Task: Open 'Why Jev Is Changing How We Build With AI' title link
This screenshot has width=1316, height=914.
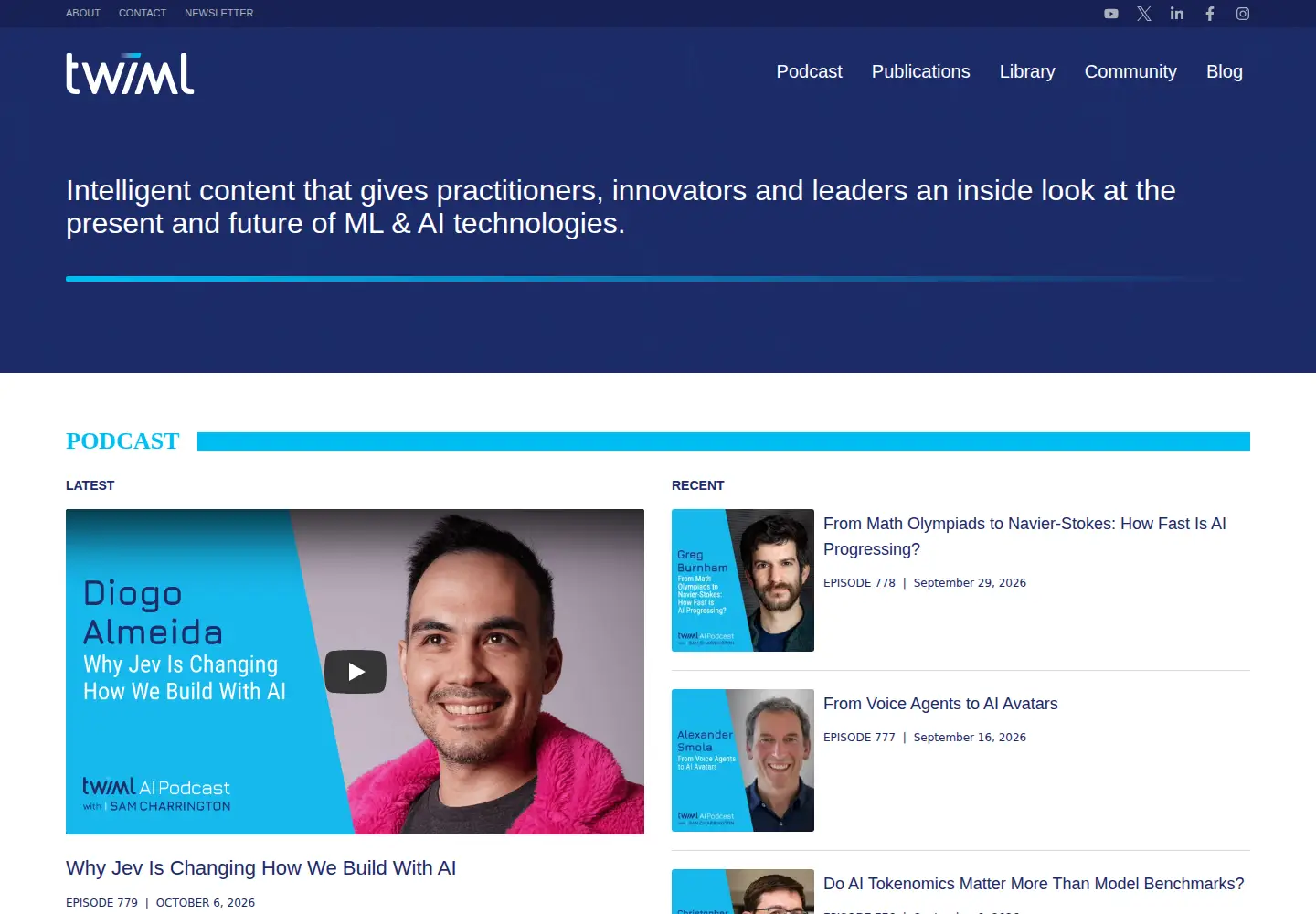Action: [261, 868]
